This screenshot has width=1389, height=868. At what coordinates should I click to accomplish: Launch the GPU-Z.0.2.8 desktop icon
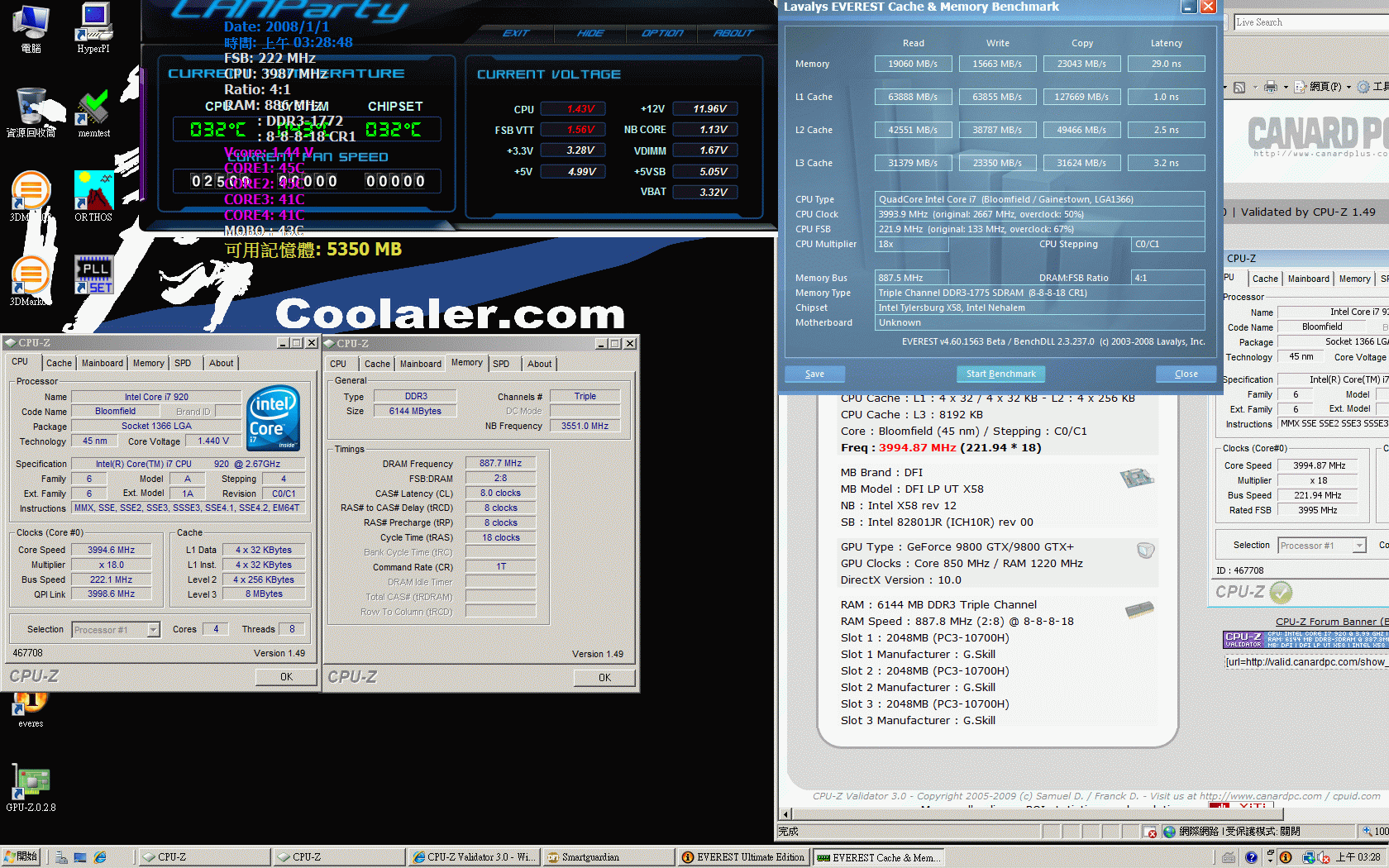pos(31,788)
